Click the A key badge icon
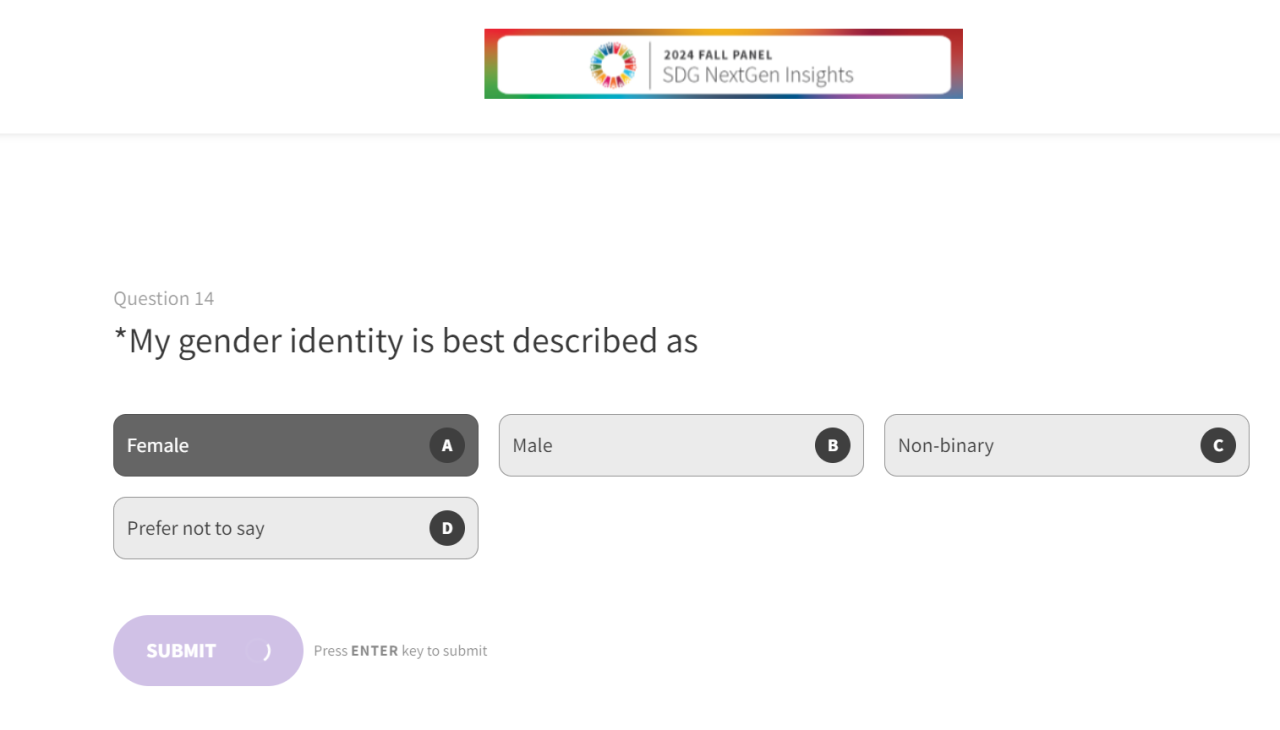Viewport: 1280px width, 730px height. (x=447, y=445)
